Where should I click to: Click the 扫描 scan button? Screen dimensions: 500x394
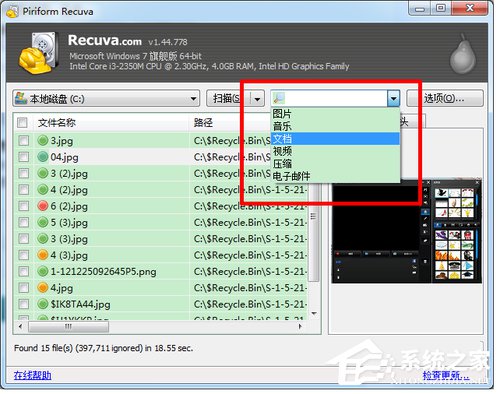tap(227, 98)
